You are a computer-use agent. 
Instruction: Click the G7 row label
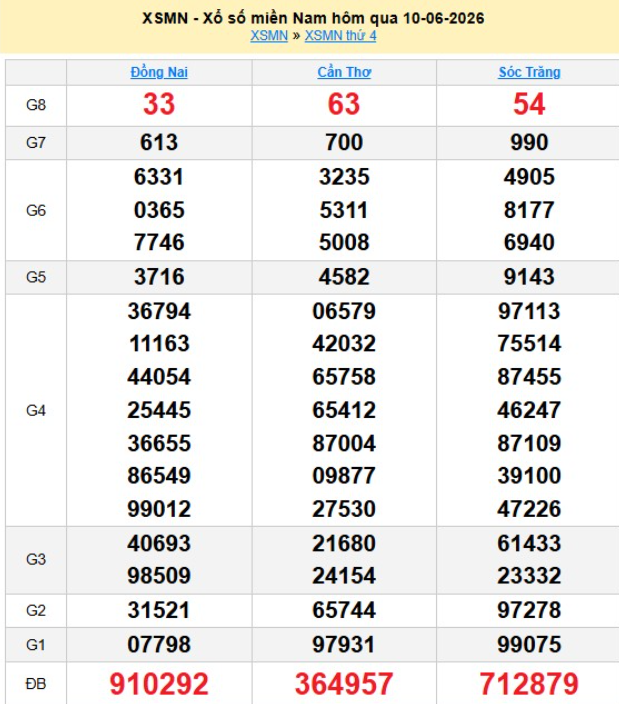coord(36,143)
